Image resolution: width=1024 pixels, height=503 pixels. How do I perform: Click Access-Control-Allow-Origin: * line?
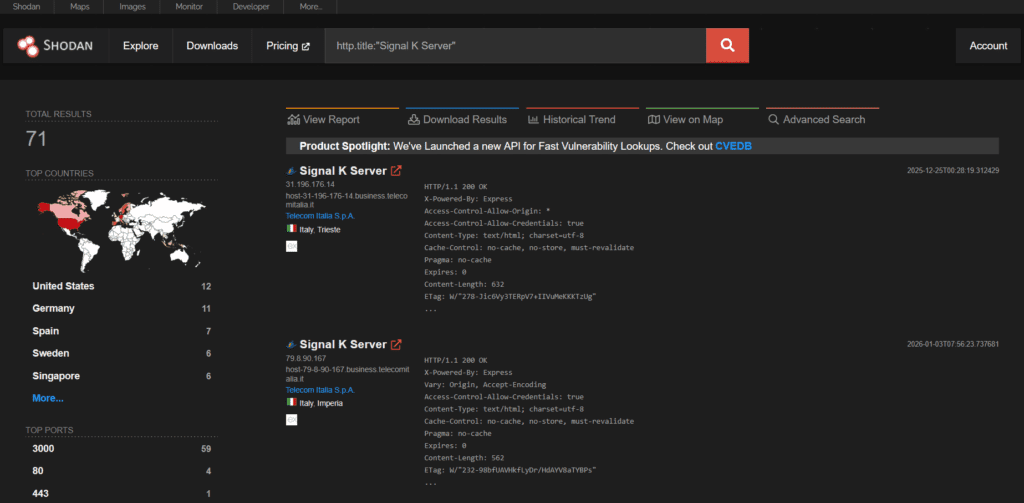click(x=487, y=211)
